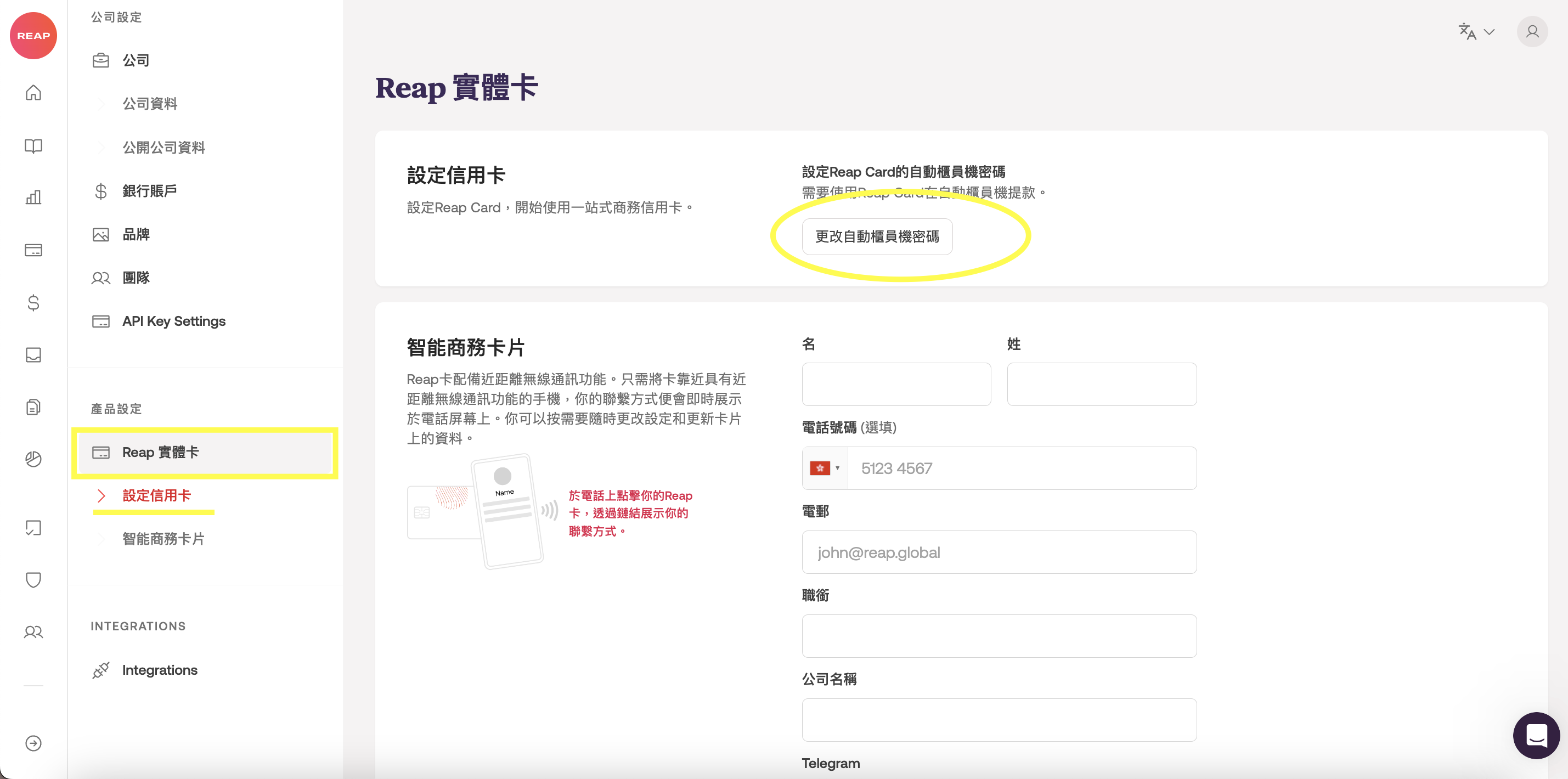This screenshot has width=1568, height=779.
Task: Open the language selector dropdown
Action: (1476, 32)
